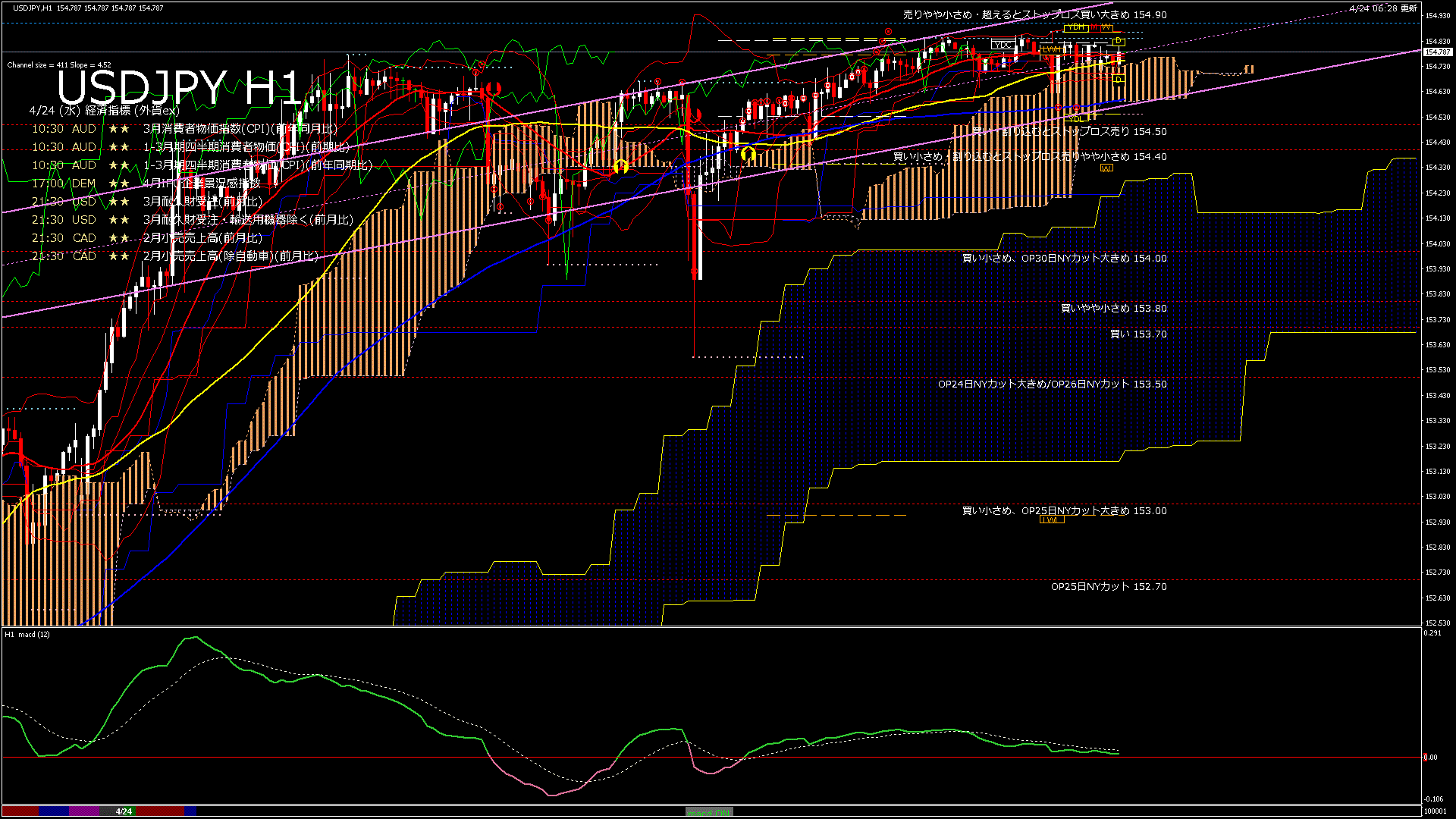This screenshot has height=819, width=1456.
Task: Click the '4/24 (水) 経済指標 (外貨ex)' heading
Action: [x=105, y=111]
